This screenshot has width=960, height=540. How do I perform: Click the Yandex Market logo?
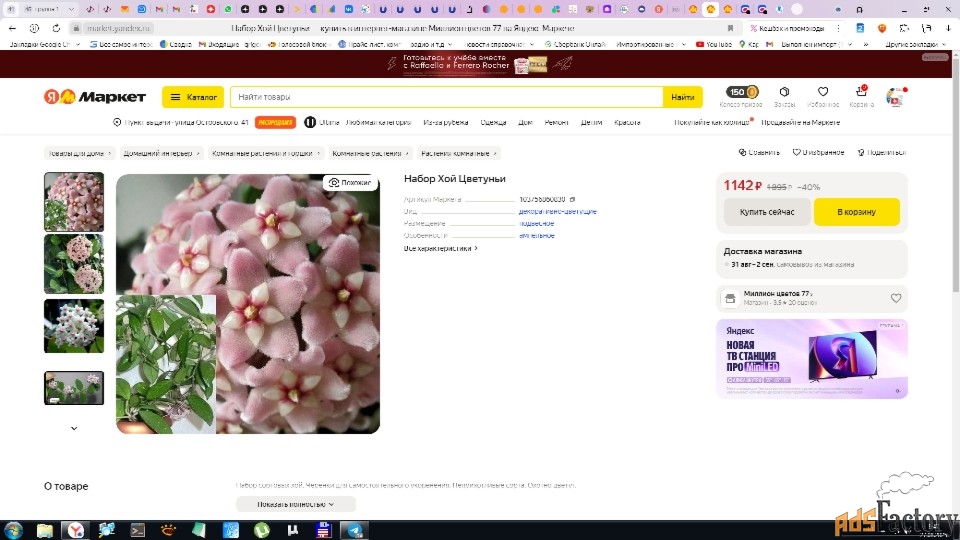pos(96,97)
